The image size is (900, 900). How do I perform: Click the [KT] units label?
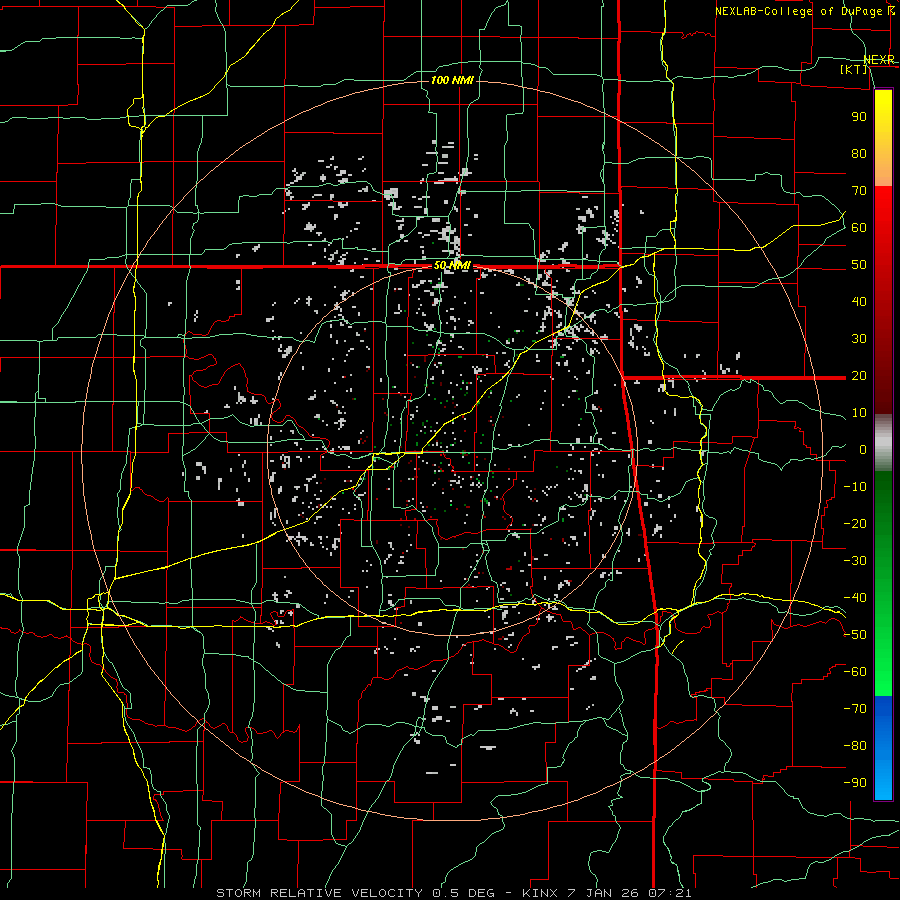[854, 69]
